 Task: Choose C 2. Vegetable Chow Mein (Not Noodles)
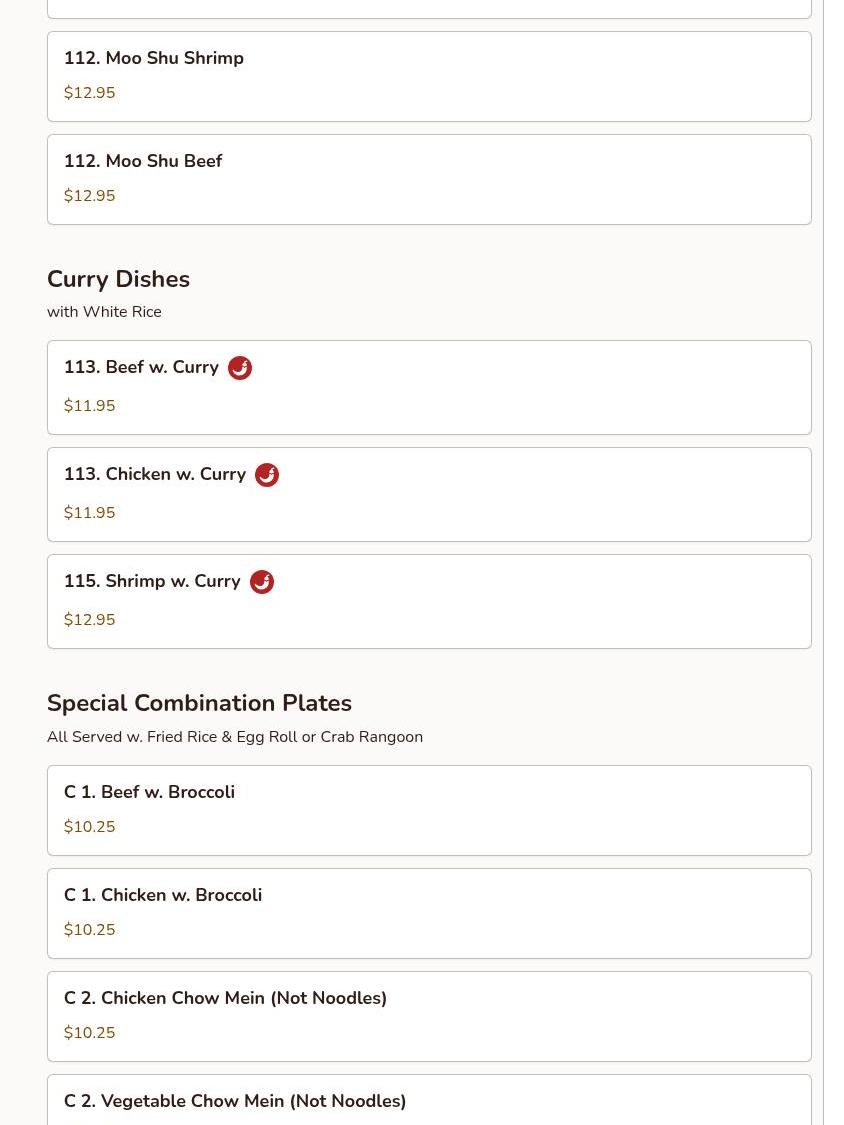(235, 1101)
